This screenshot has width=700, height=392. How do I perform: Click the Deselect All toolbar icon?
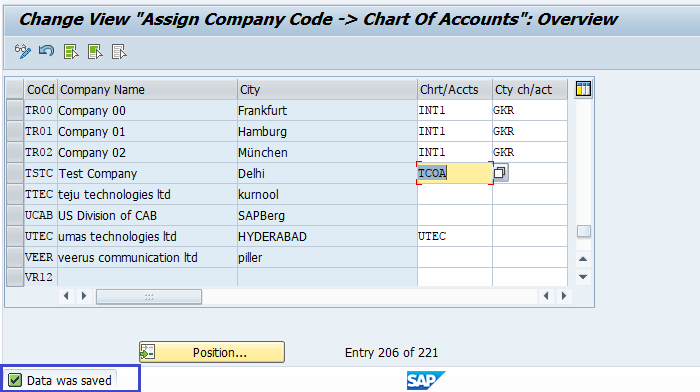pos(119,51)
